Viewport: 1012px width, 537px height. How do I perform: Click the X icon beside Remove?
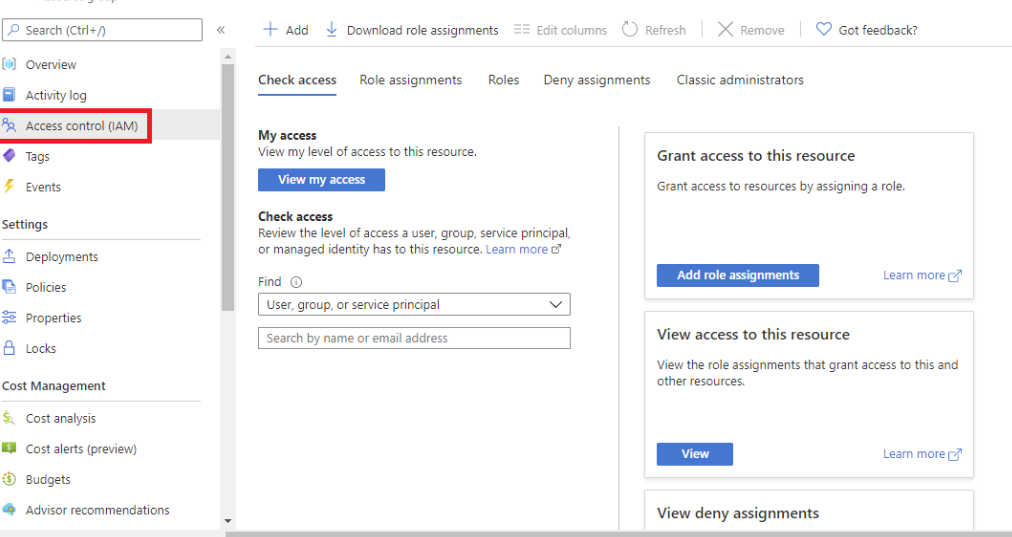pyautogui.click(x=725, y=29)
